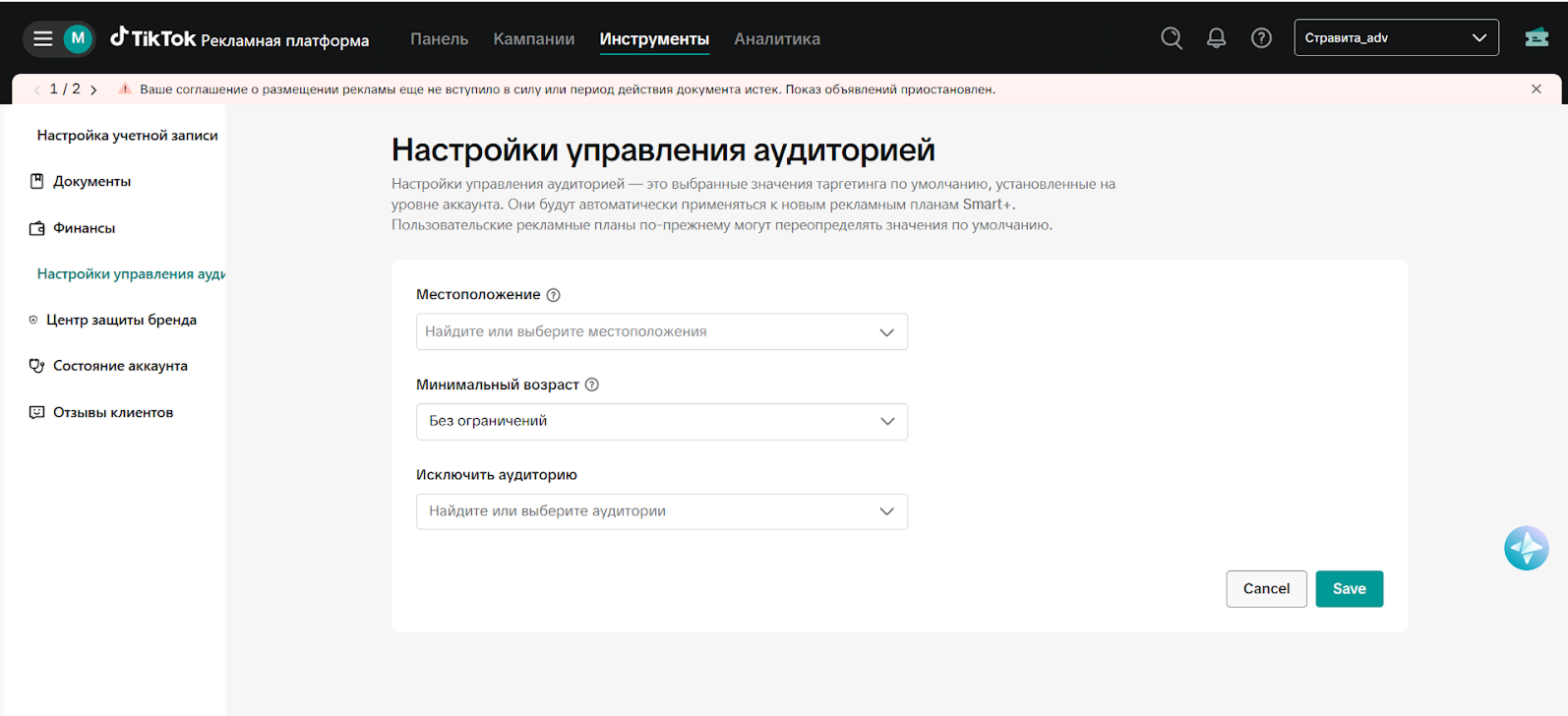Open the floating AI assistant star icon
Image resolution: width=1568 pixels, height=716 pixels.
click(x=1526, y=548)
